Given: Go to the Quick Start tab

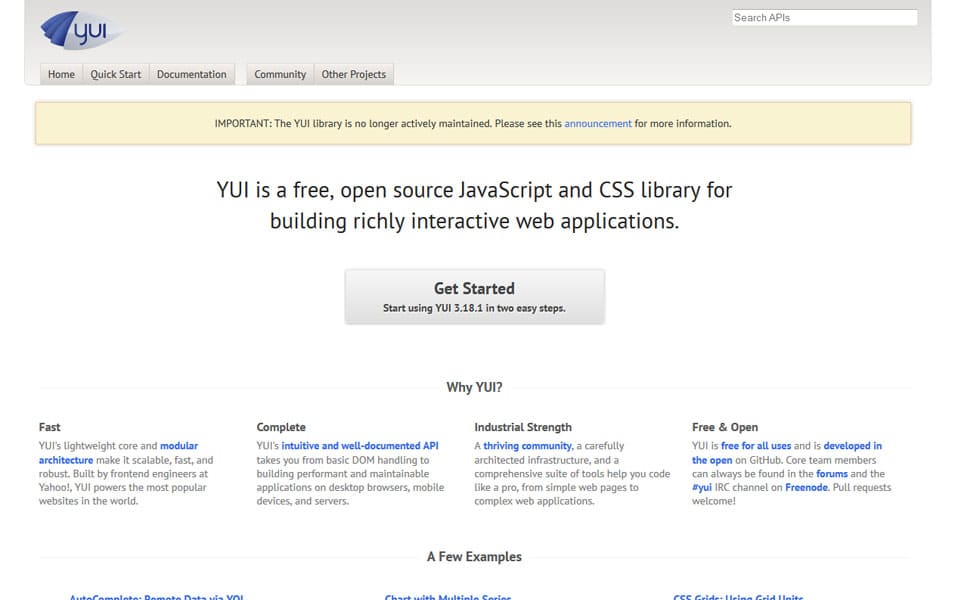Looking at the screenshot, I should [116, 74].
